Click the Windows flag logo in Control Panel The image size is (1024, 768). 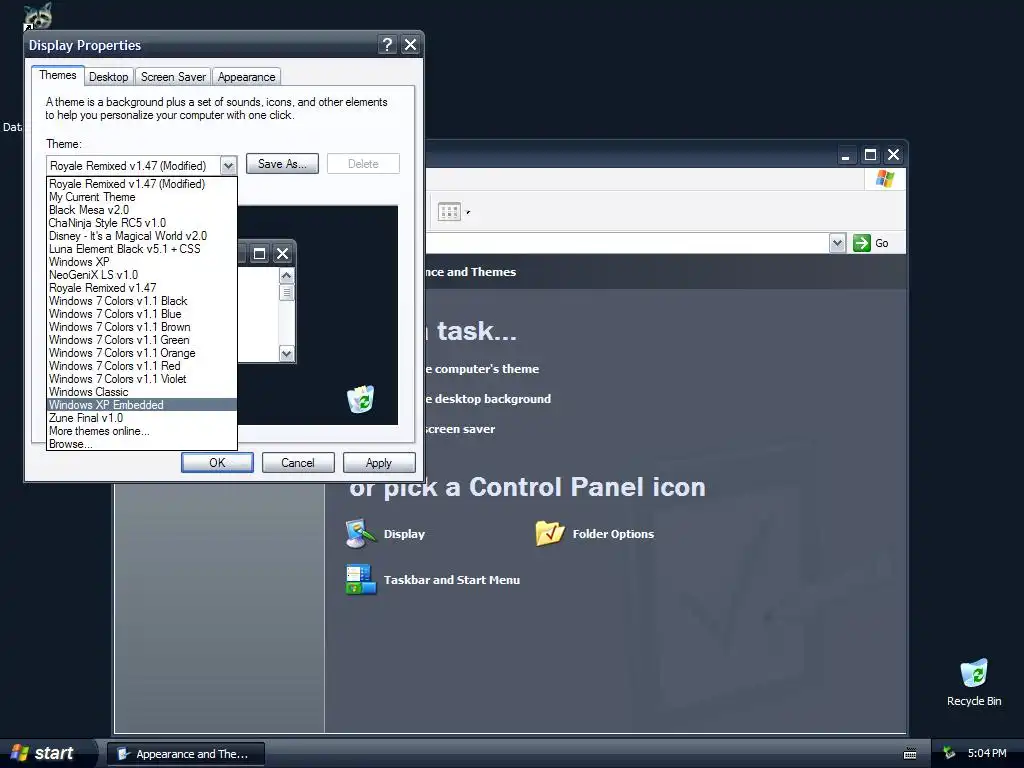tap(885, 178)
